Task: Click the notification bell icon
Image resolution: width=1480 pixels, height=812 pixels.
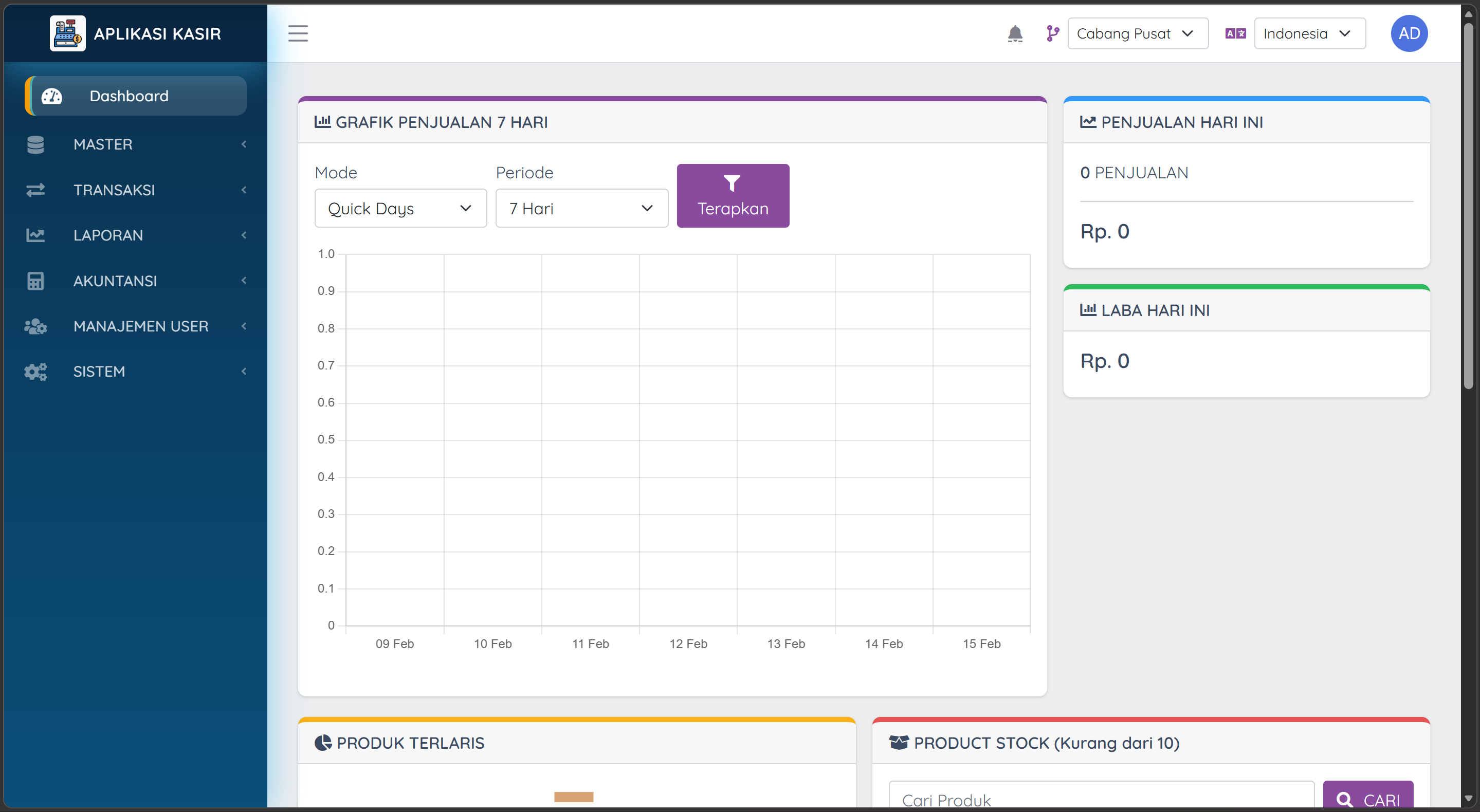Action: (1015, 34)
